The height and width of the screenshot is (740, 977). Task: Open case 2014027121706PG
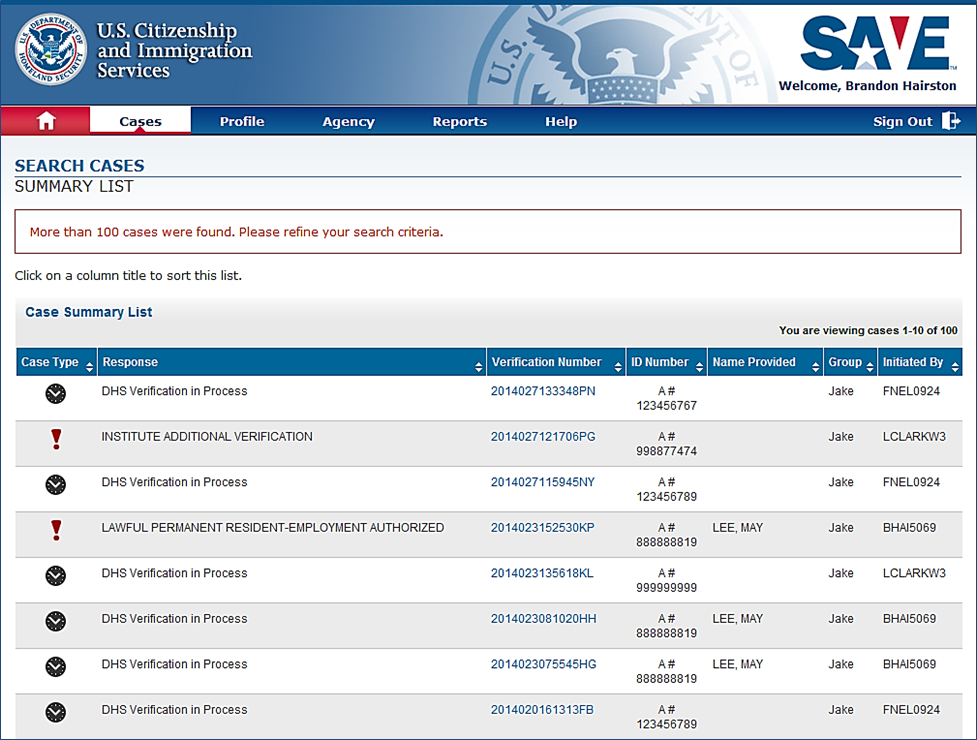pyautogui.click(x=543, y=437)
